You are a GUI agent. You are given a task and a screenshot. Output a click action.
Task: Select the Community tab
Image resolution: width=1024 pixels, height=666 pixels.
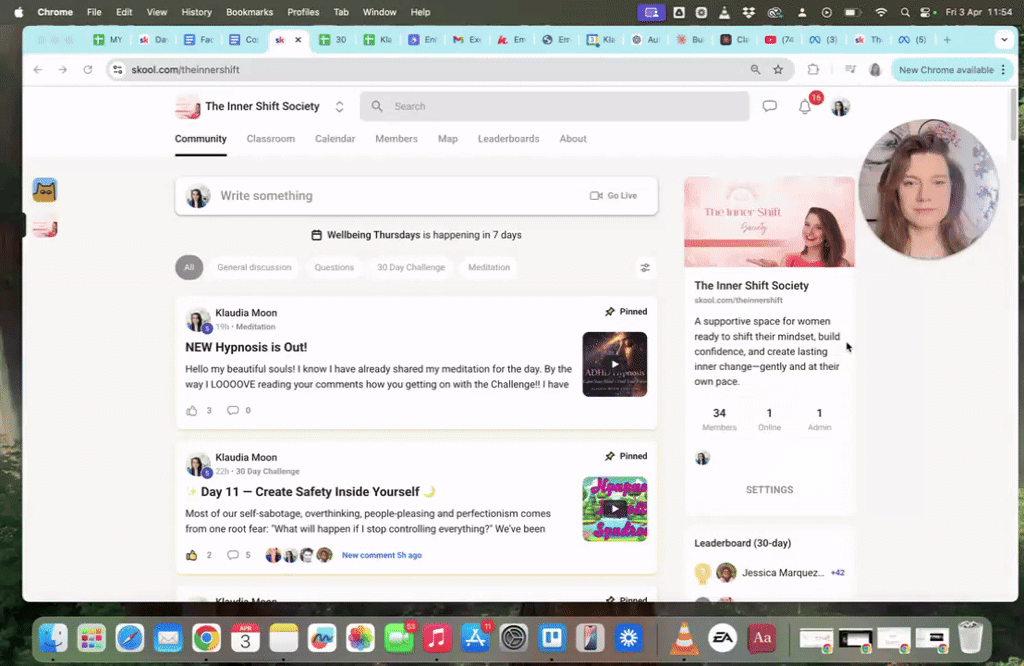200,139
